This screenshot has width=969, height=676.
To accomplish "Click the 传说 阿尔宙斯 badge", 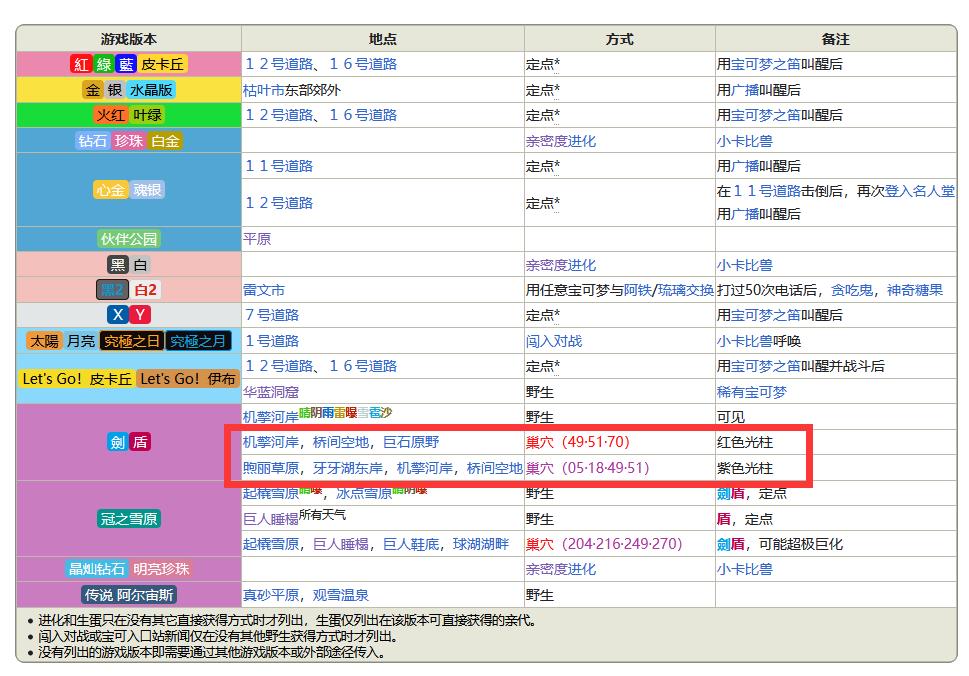I will click(129, 594).
